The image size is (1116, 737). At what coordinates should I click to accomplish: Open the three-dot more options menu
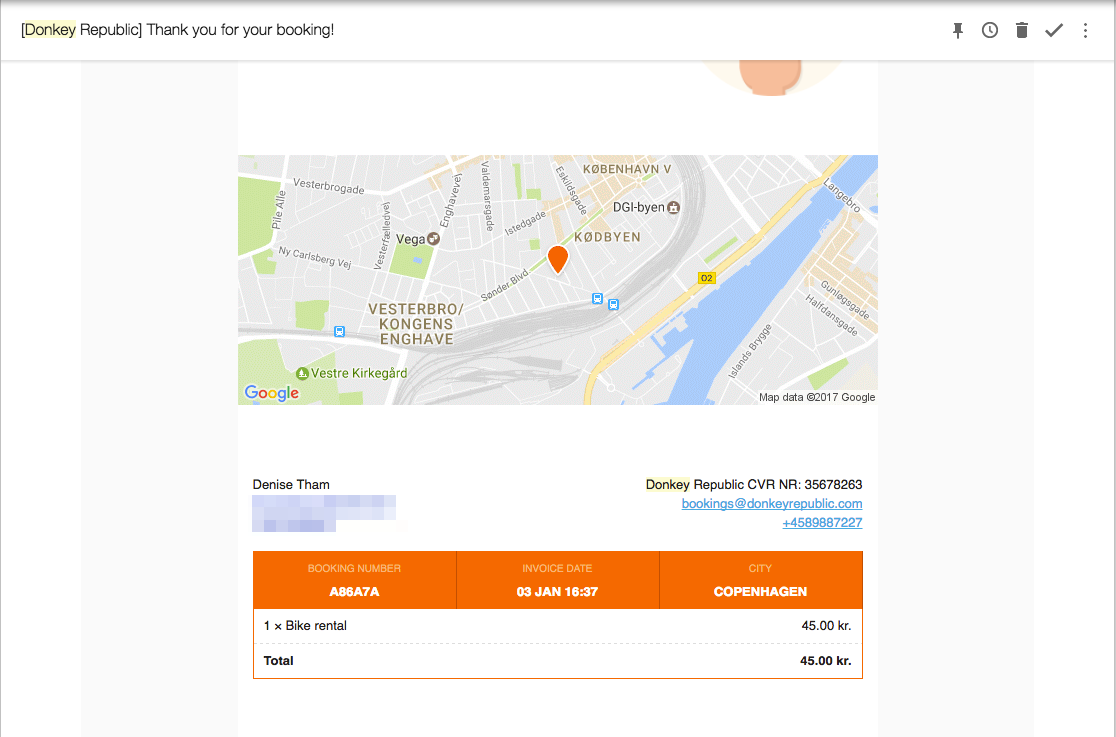1085,30
